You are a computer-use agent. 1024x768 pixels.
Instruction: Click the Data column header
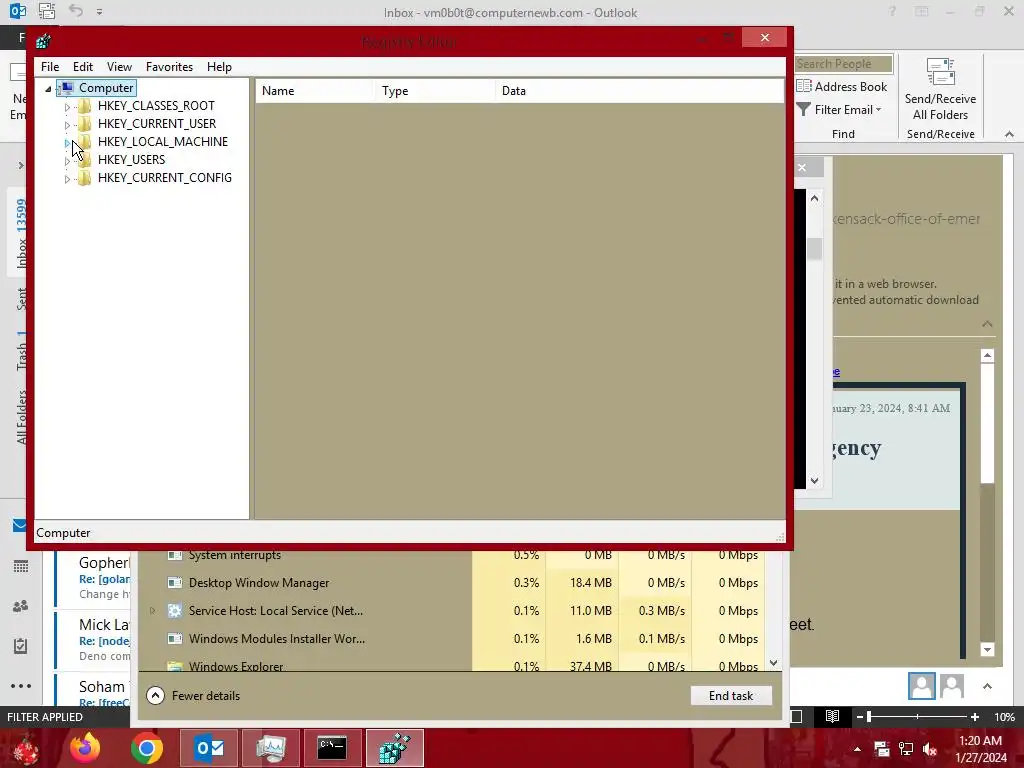[639, 91]
